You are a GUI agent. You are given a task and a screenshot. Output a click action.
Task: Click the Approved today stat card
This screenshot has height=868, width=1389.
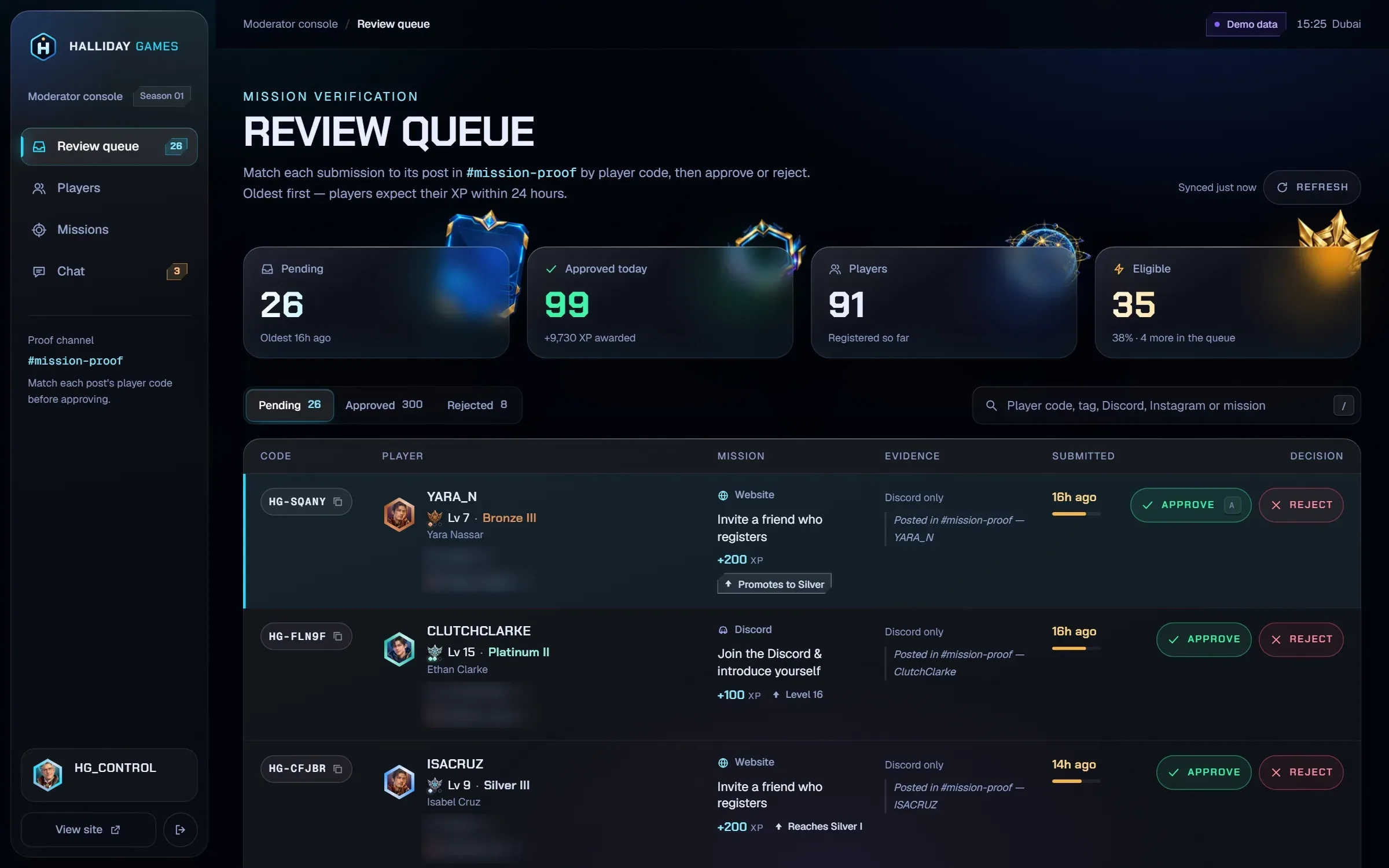(660, 303)
